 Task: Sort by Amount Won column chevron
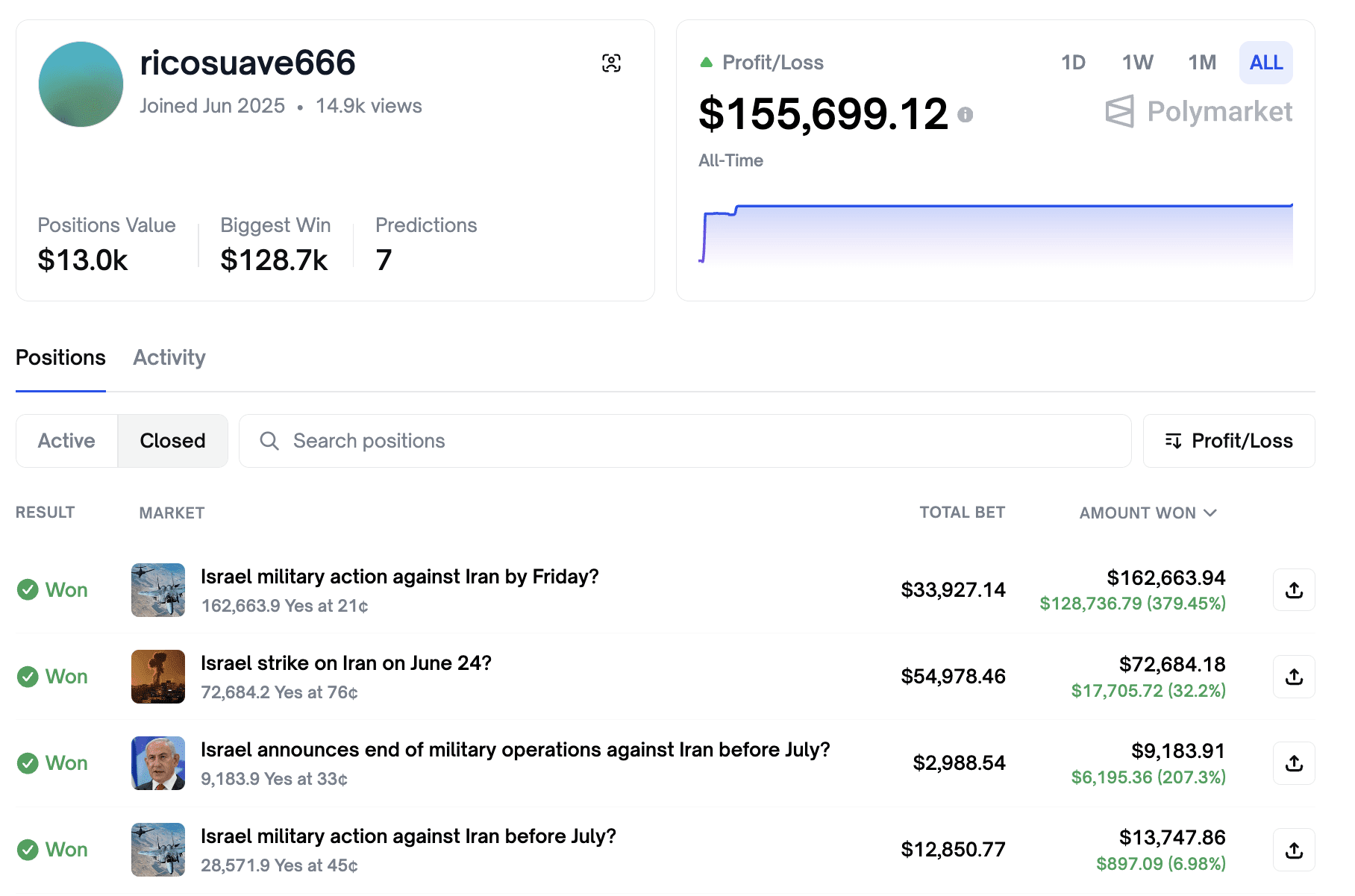coord(1210,513)
